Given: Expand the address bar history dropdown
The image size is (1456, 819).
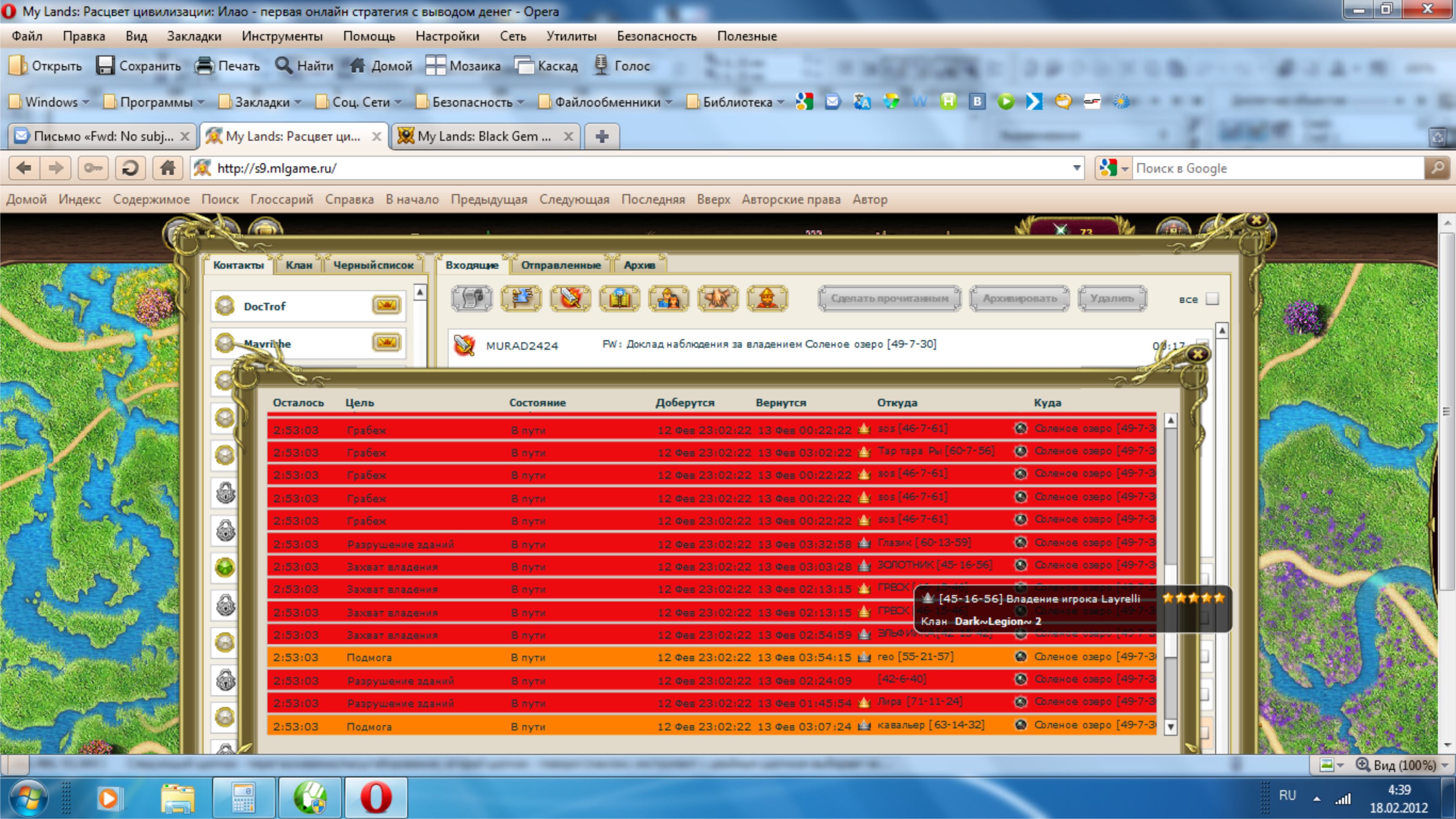Looking at the screenshot, I should (x=1076, y=168).
